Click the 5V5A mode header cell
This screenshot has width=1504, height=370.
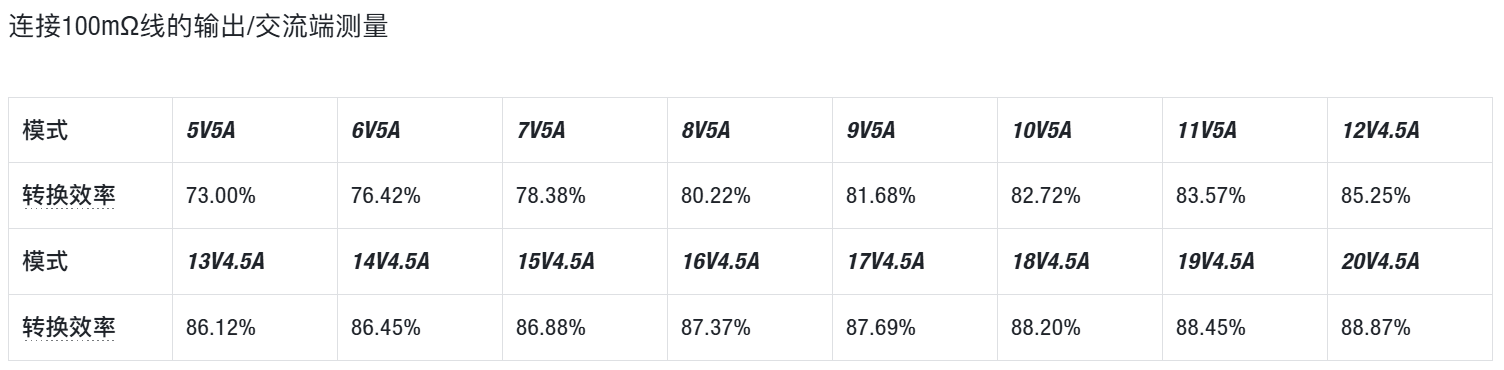pyautogui.click(x=211, y=130)
